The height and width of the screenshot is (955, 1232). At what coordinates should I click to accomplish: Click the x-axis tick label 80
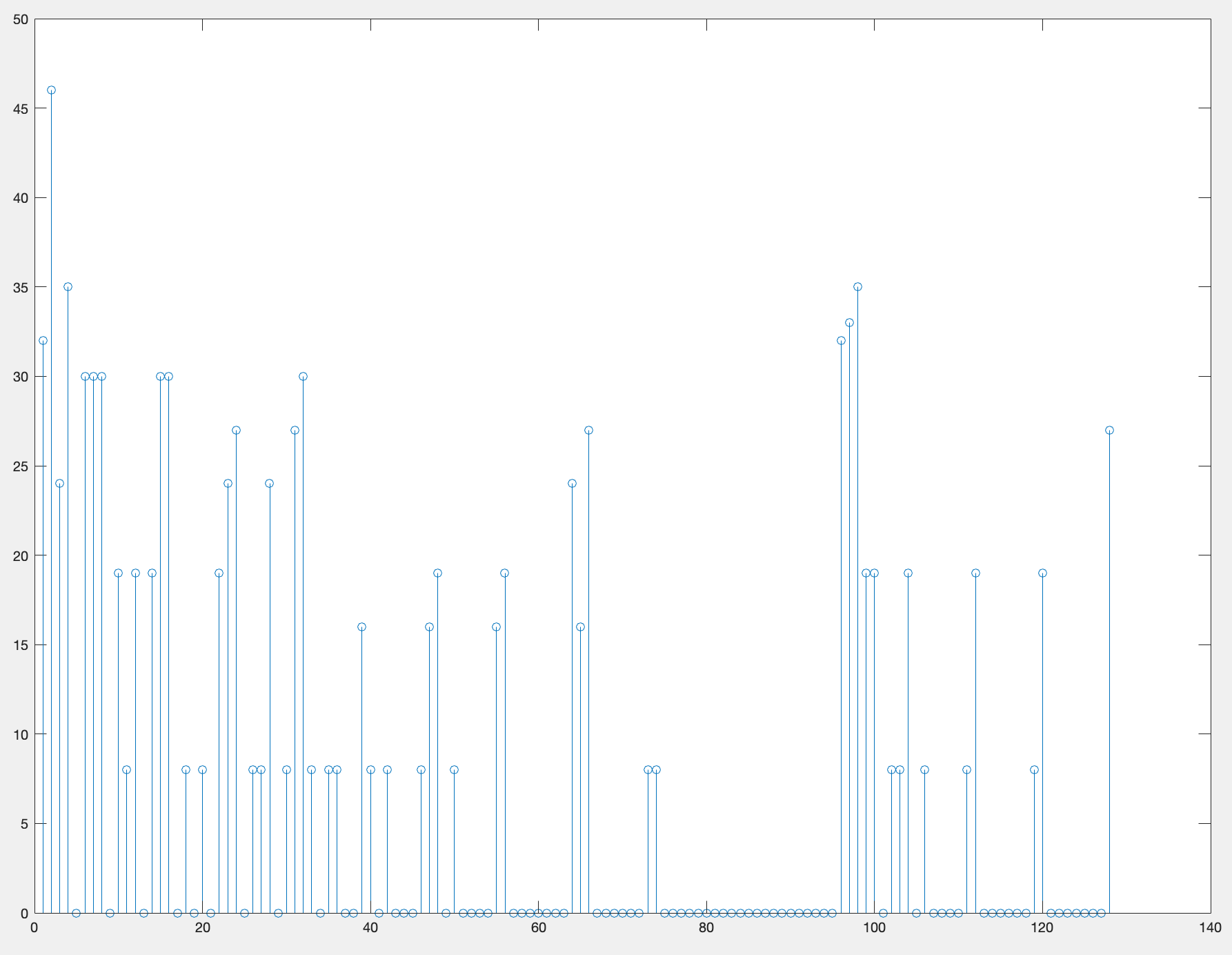point(706,928)
